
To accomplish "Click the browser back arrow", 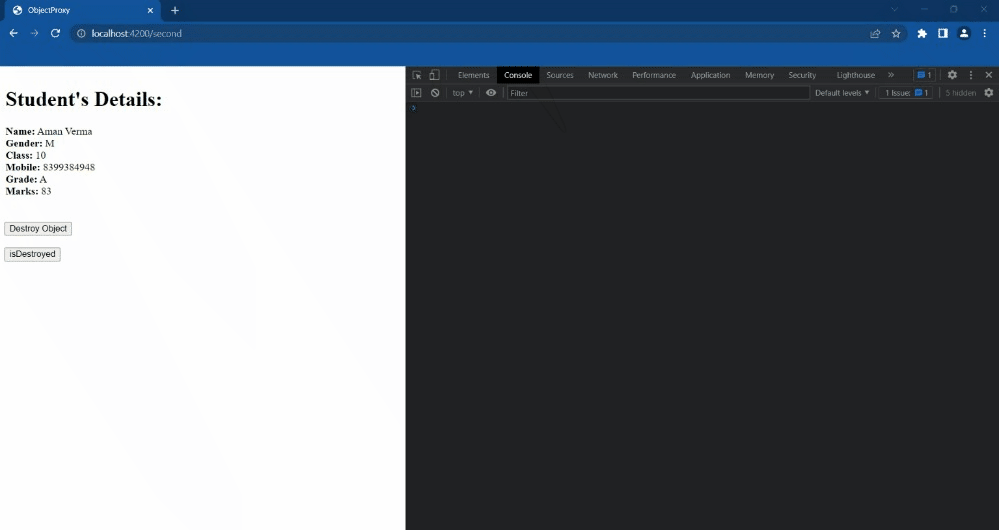I will [x=13, y=33].
